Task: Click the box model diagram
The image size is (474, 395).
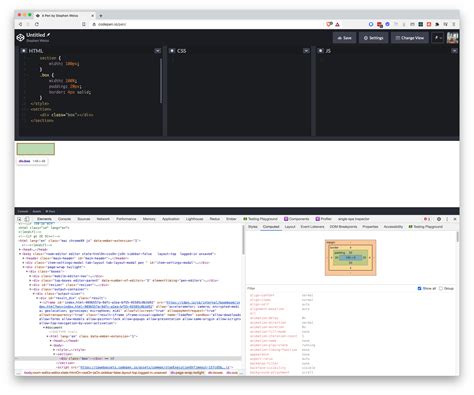Action: click(x=350, y=258)
